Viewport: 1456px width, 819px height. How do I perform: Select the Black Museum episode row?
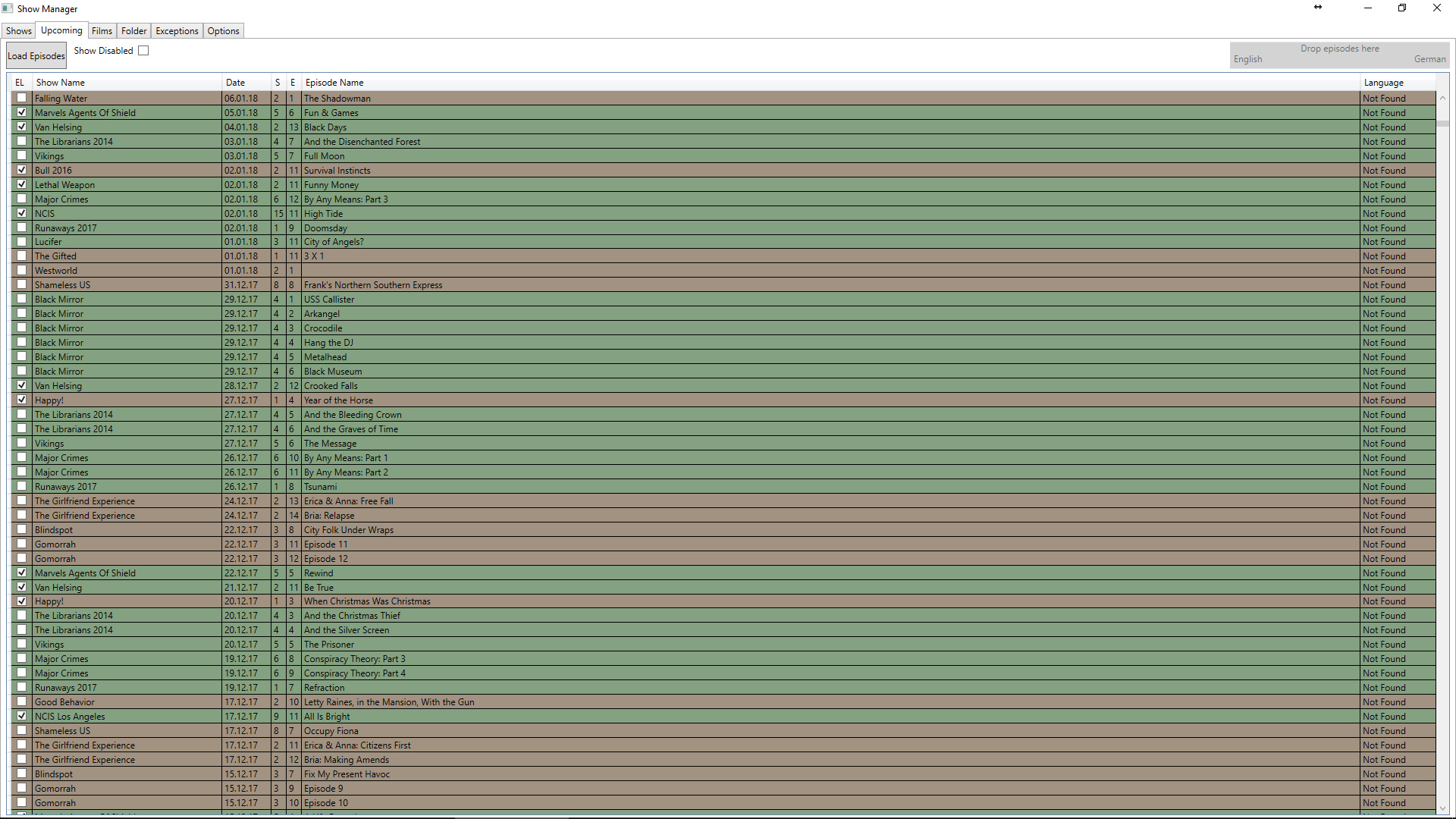[x=723, y=372]
